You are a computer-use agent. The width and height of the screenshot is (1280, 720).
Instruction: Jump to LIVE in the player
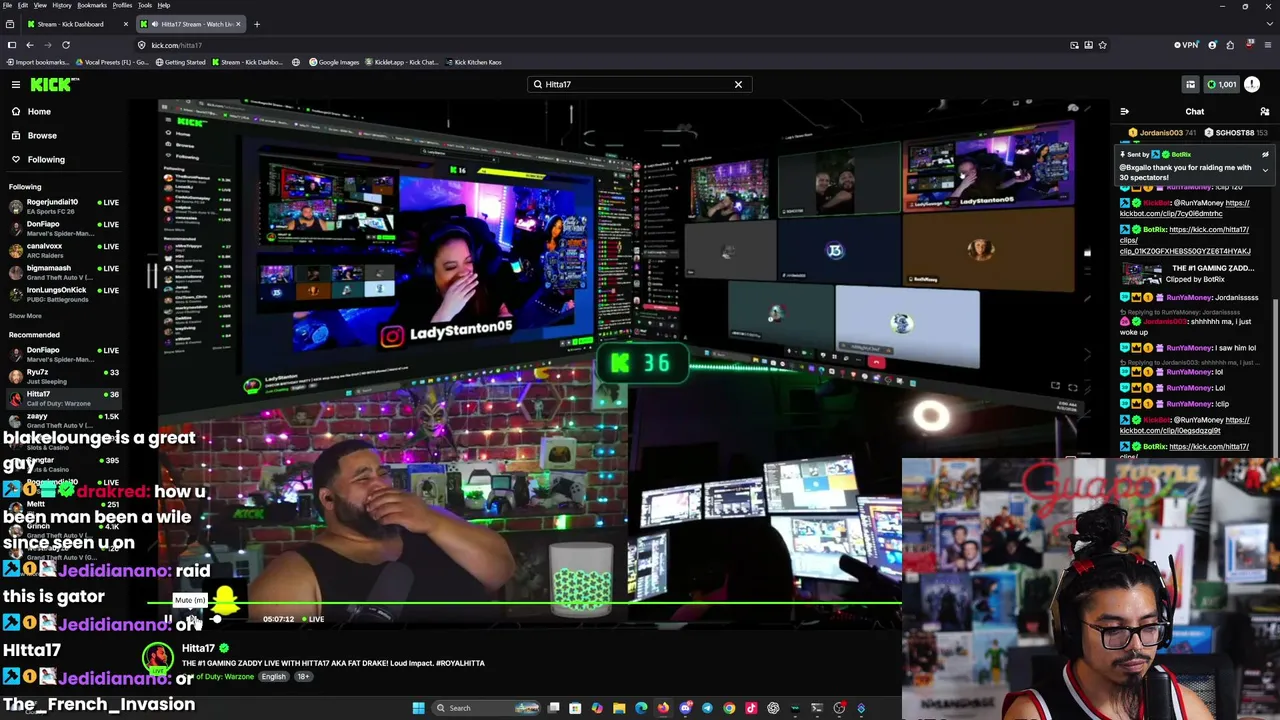tap(313, 619)
